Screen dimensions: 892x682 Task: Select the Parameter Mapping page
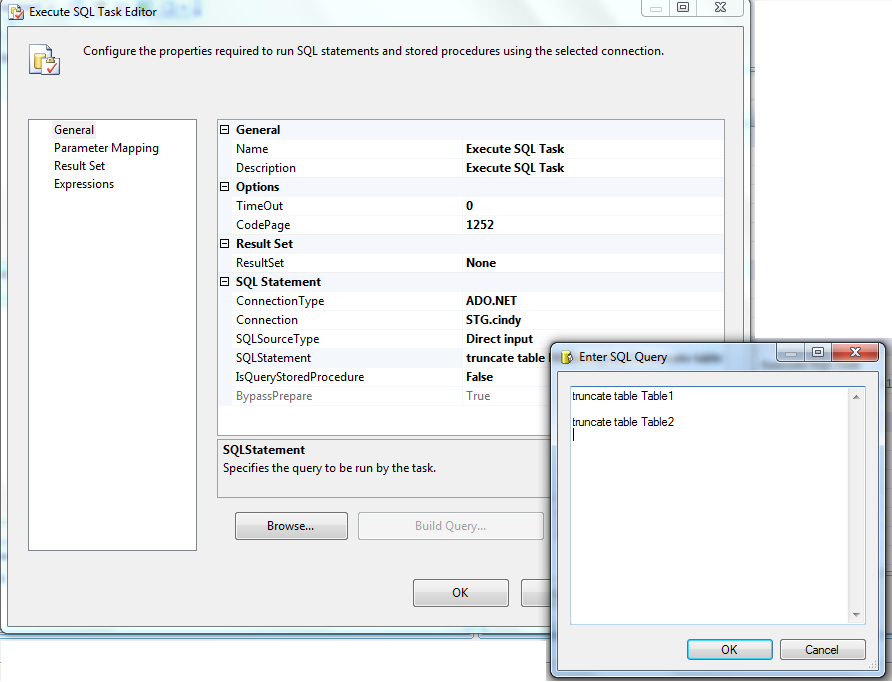(x=106, y=147)
